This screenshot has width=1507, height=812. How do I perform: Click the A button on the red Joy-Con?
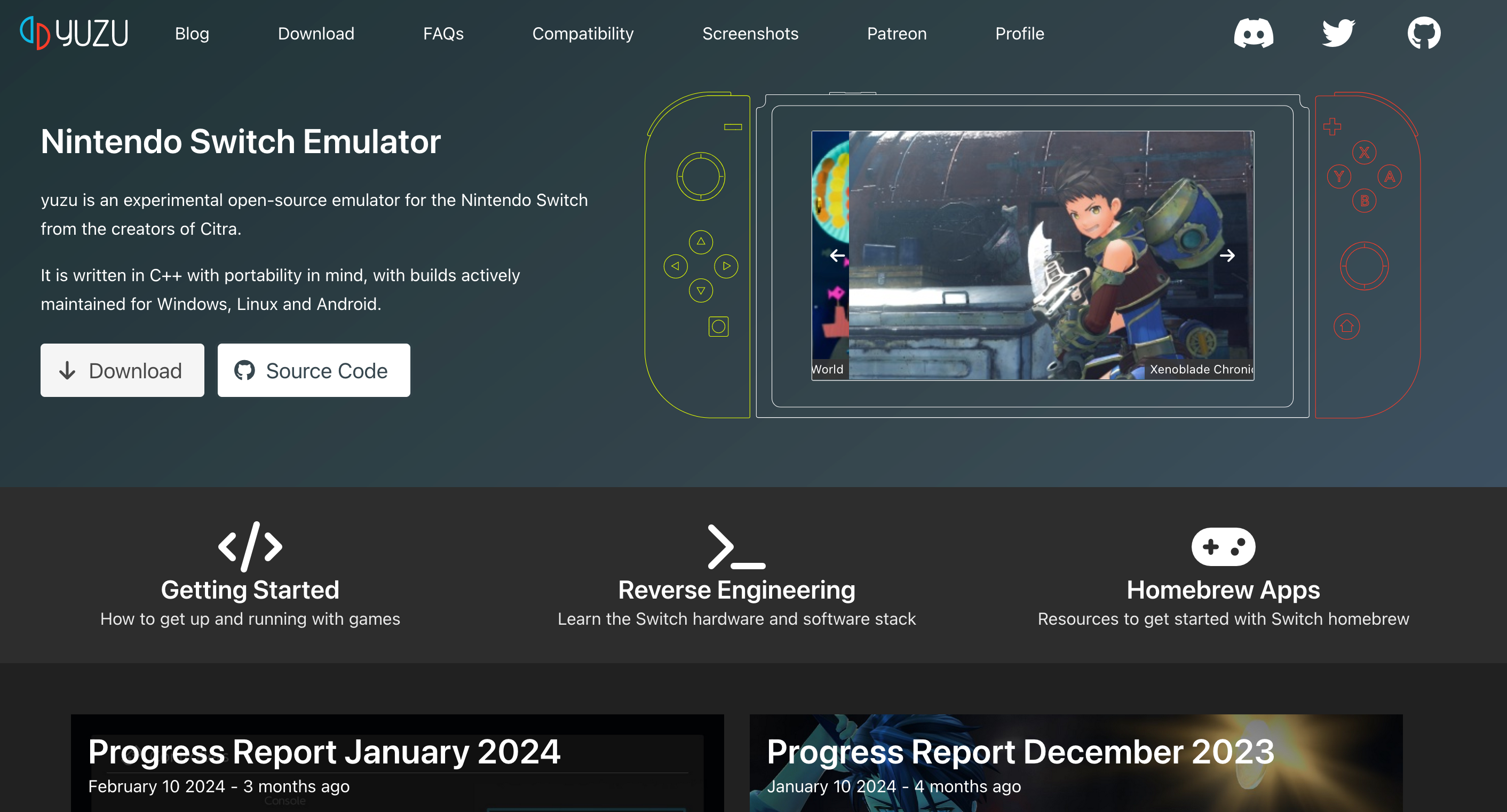[1390, 177]
